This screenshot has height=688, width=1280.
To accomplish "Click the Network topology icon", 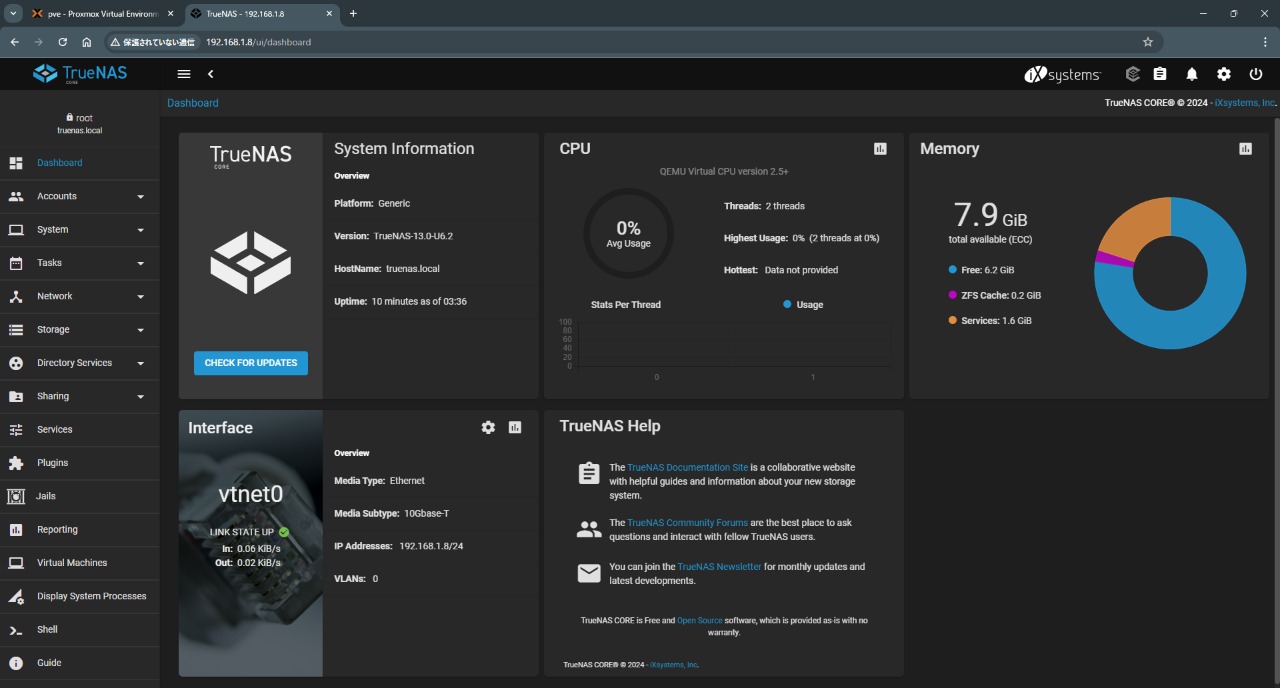I will [x=16, y=296].
